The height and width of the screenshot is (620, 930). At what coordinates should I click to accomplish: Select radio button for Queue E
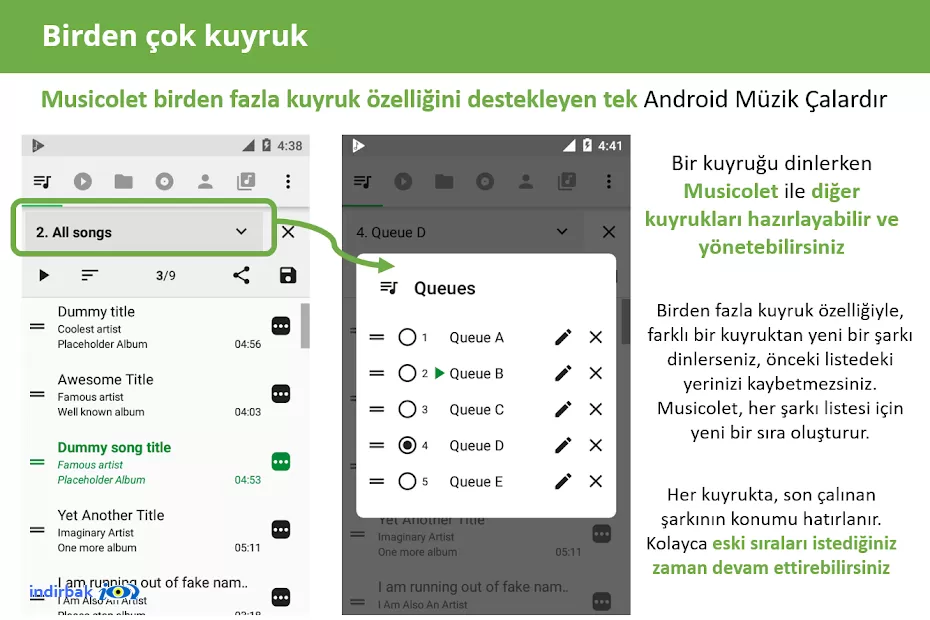tap(407, 481)
